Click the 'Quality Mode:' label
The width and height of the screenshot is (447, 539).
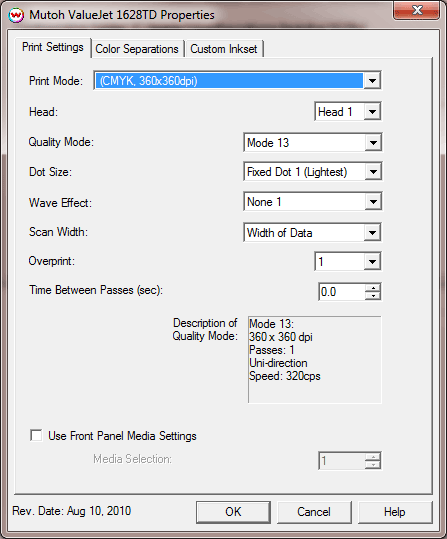click(x=61, y=142)
